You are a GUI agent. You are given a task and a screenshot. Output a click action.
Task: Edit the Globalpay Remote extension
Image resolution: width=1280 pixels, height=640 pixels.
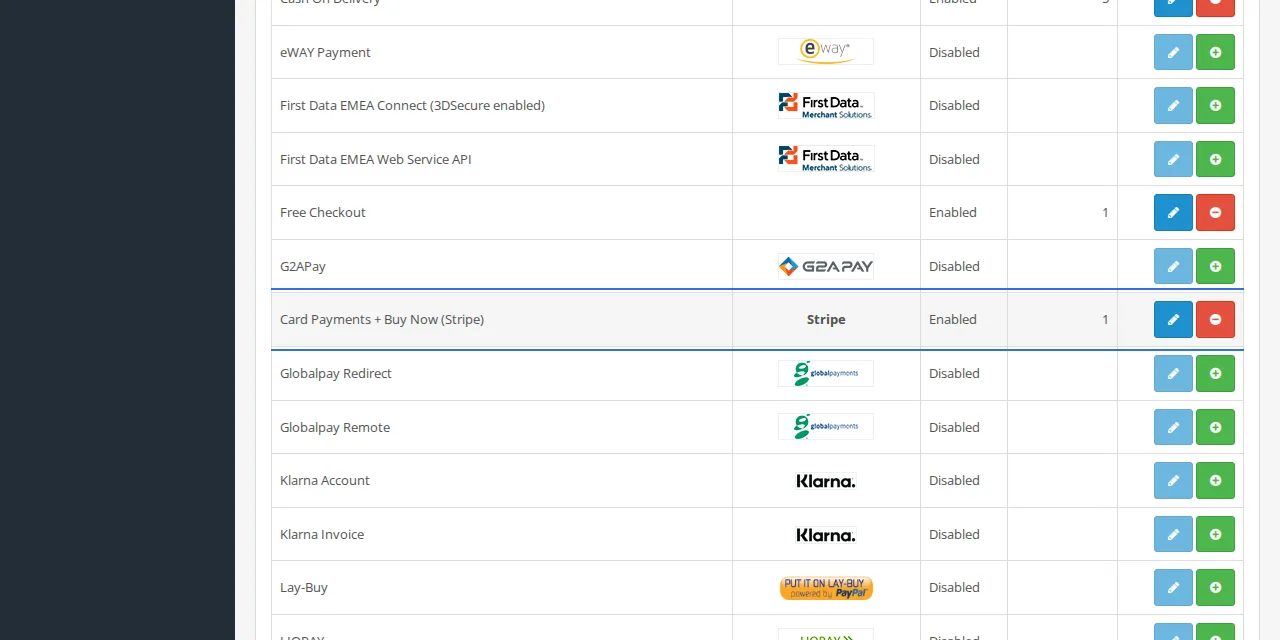click(x=1173, y=427)
